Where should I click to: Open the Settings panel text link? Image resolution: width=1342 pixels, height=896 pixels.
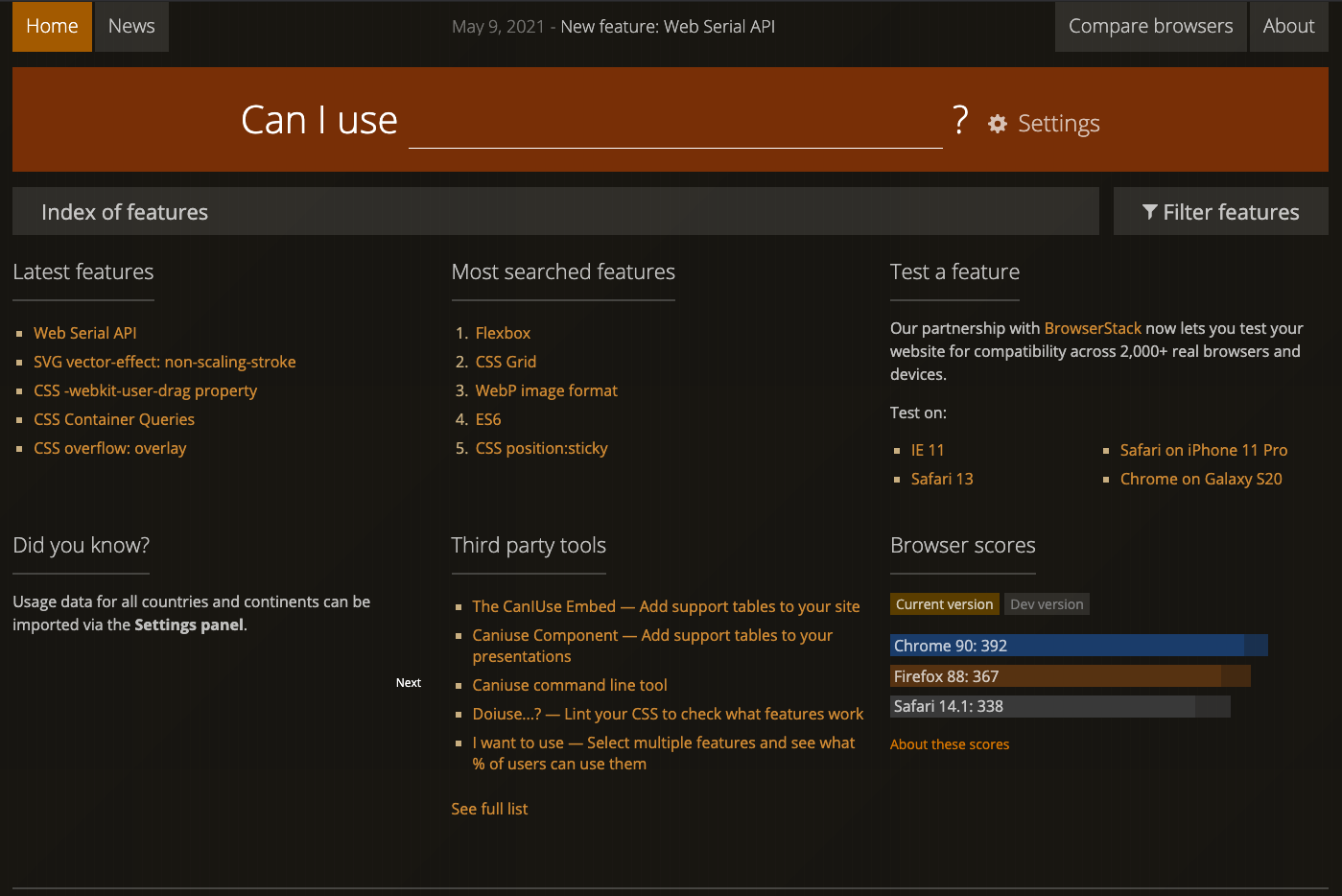pyautogui.click(x=189, y=625)
